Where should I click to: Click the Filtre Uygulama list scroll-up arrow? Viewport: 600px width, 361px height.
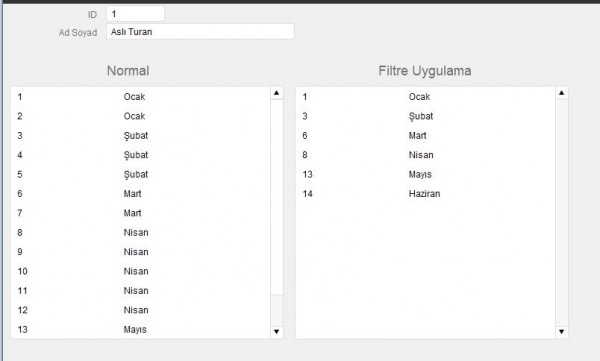click(x=561, y=93)
